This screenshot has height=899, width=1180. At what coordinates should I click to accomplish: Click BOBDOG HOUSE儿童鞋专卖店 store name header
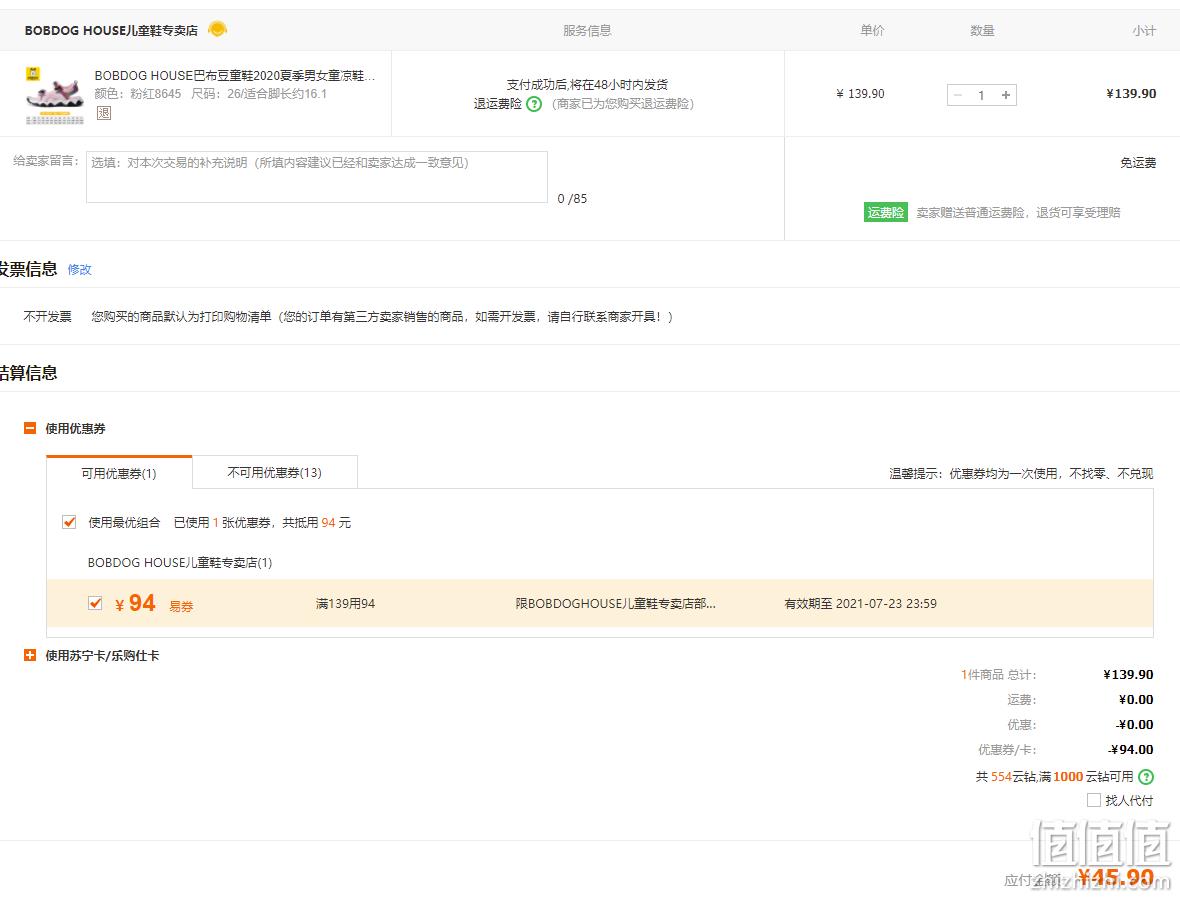click(x=111, y=30)
